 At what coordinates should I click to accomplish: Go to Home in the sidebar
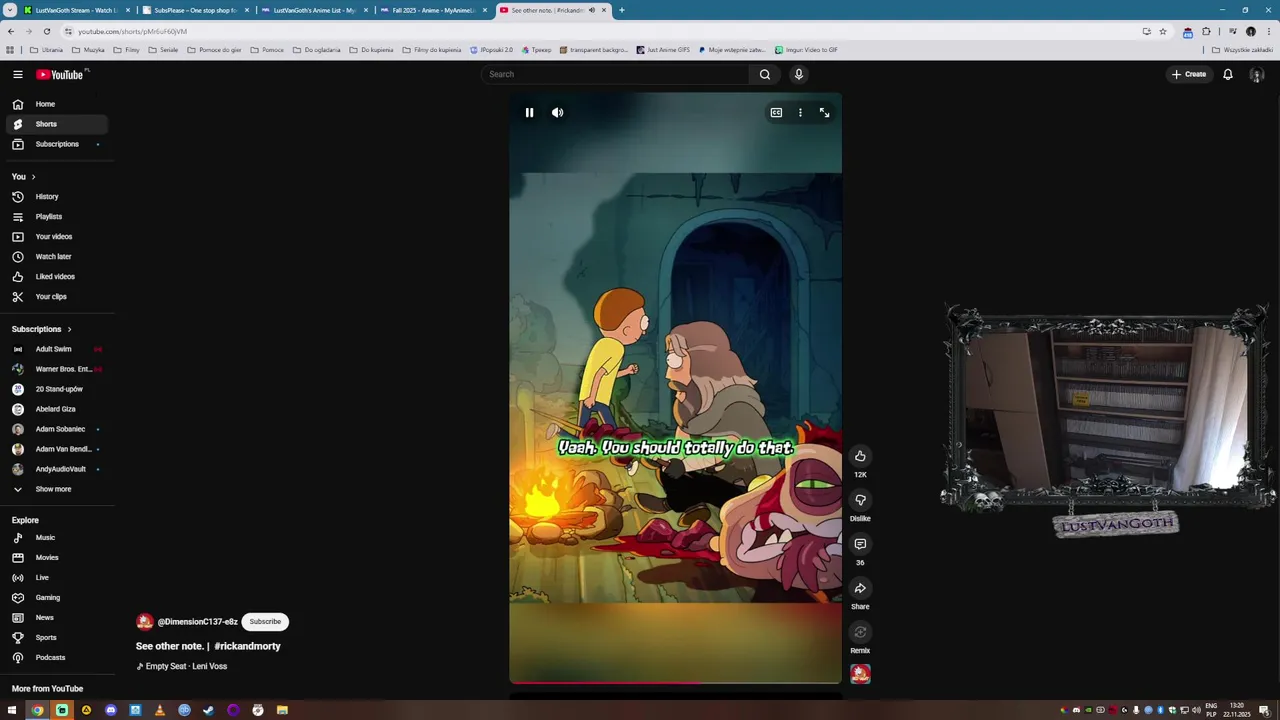tap(57, 104)
